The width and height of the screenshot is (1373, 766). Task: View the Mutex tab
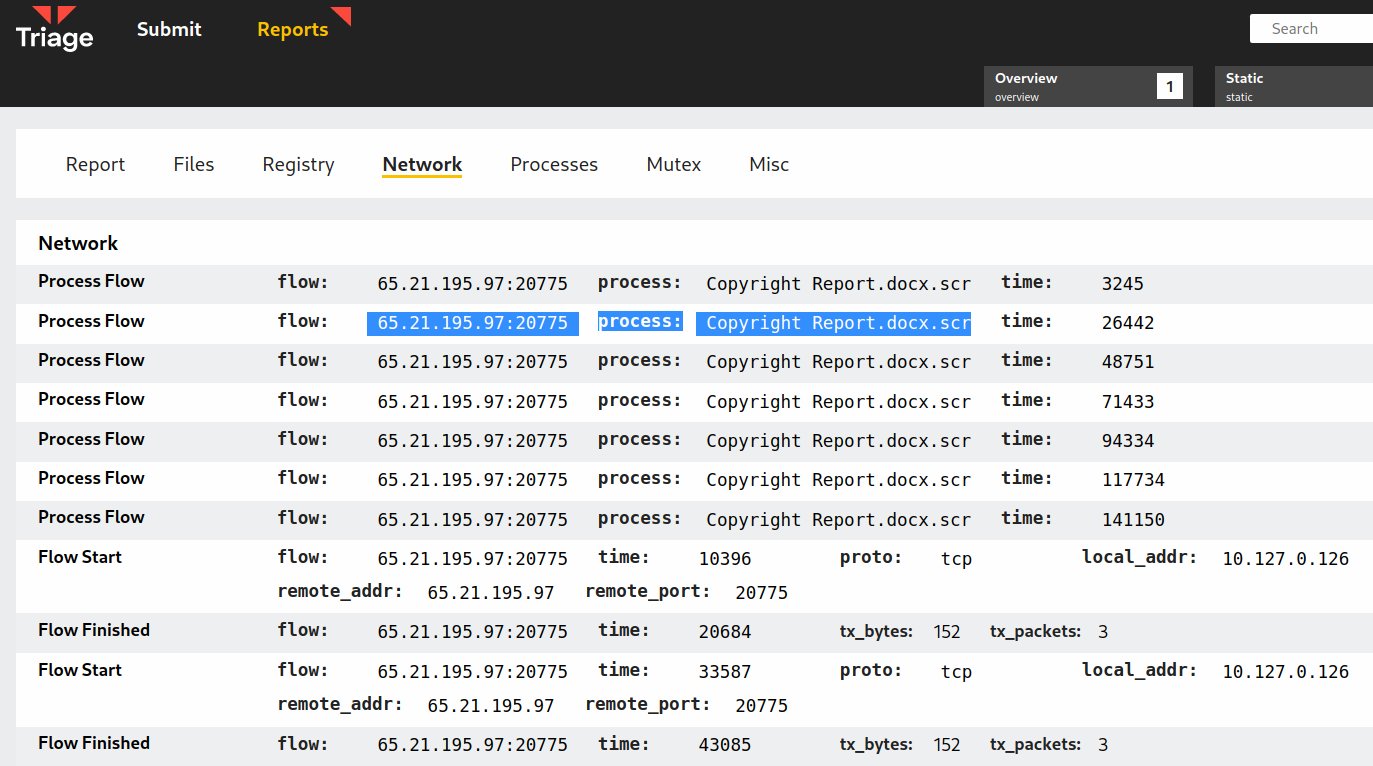tap(673, 165)
